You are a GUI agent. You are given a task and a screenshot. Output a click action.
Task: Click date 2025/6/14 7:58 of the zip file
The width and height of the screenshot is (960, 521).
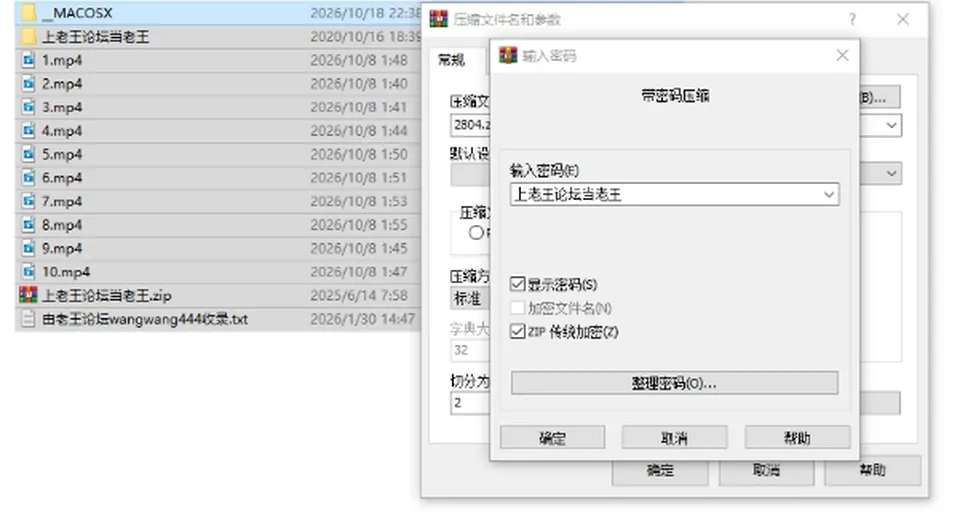(x=359, y=295)
